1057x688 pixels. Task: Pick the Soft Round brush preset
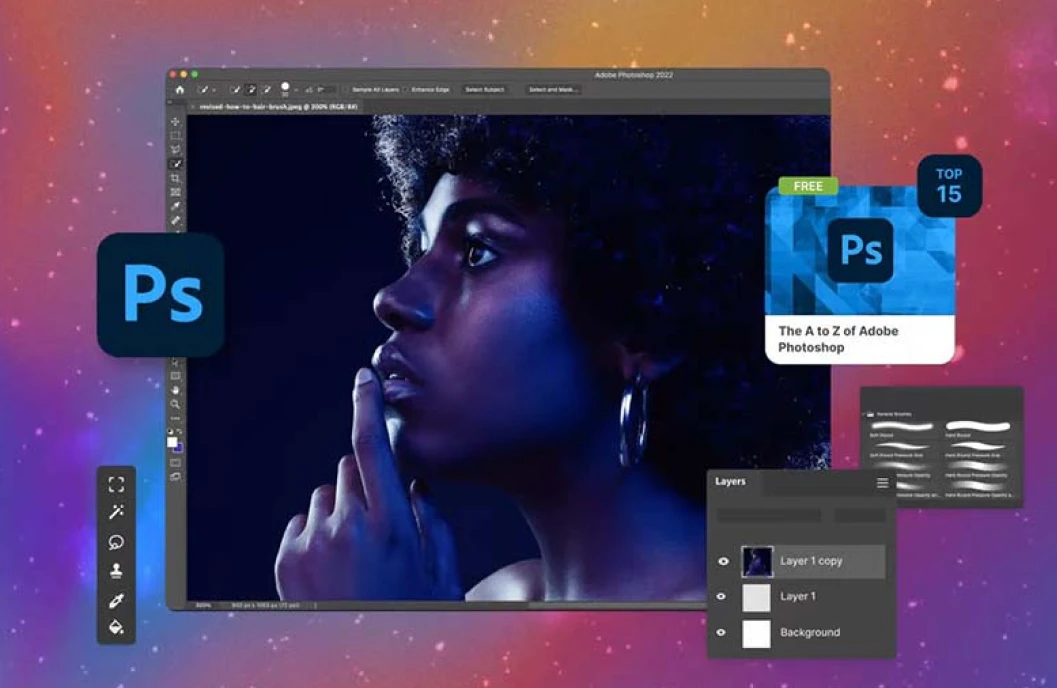tap(902, 429)
